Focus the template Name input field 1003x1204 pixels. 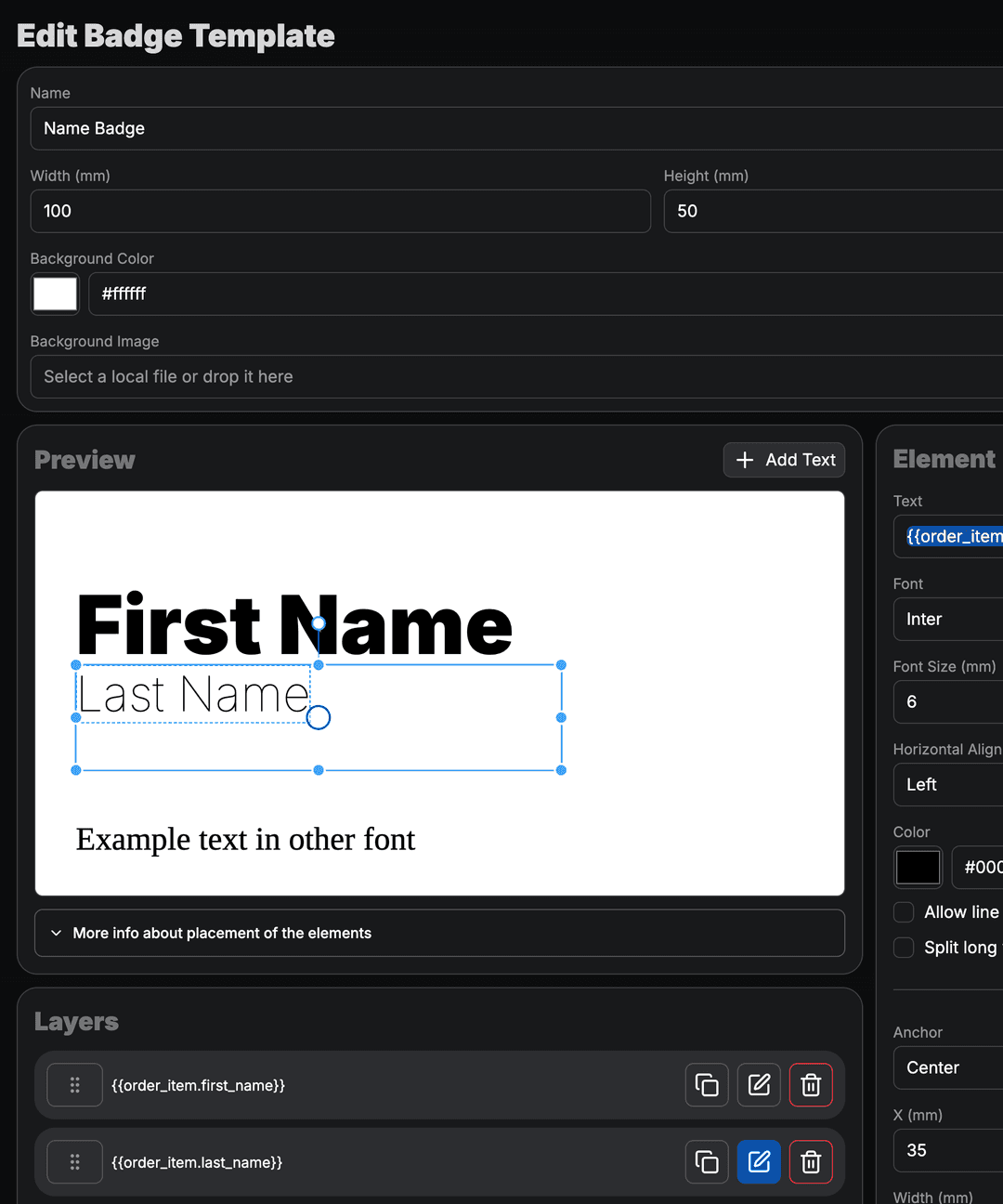516,128
